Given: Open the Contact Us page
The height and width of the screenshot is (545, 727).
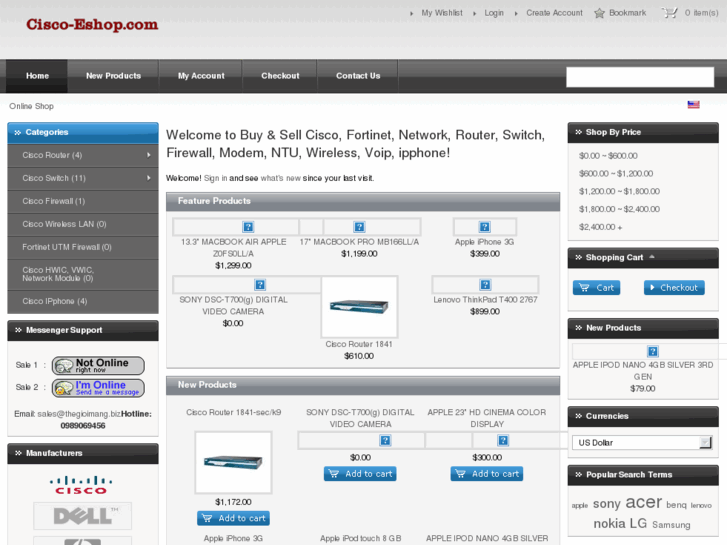Looking at the screenshot, I should click(358, 76).
